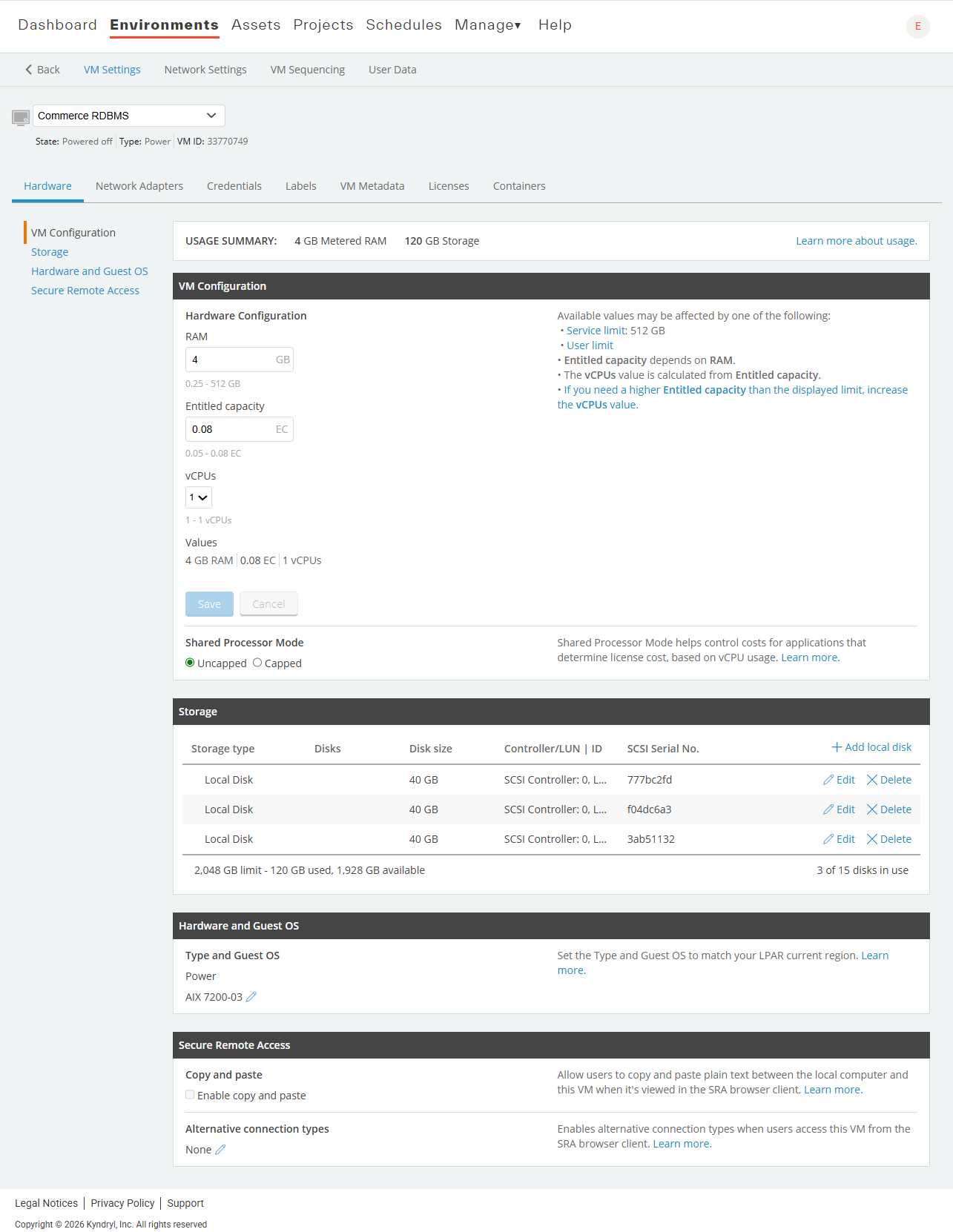
Task: Open Schedules in the top navigation
Action: [404, 25]
